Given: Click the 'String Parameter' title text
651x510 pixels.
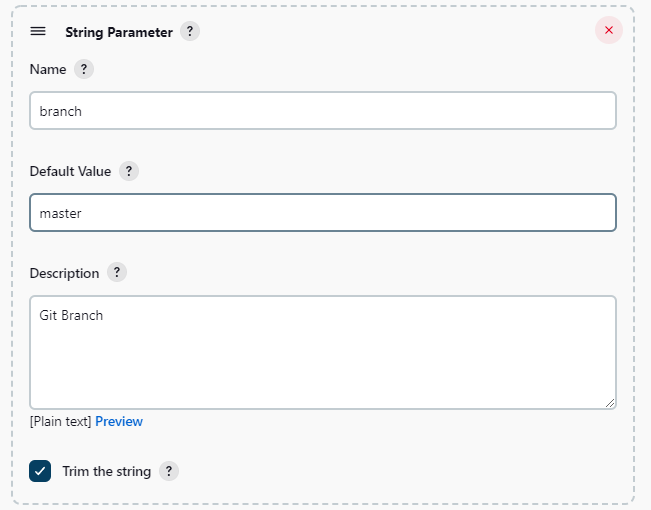Looking at the screenshot, I should tap(118, 32).
